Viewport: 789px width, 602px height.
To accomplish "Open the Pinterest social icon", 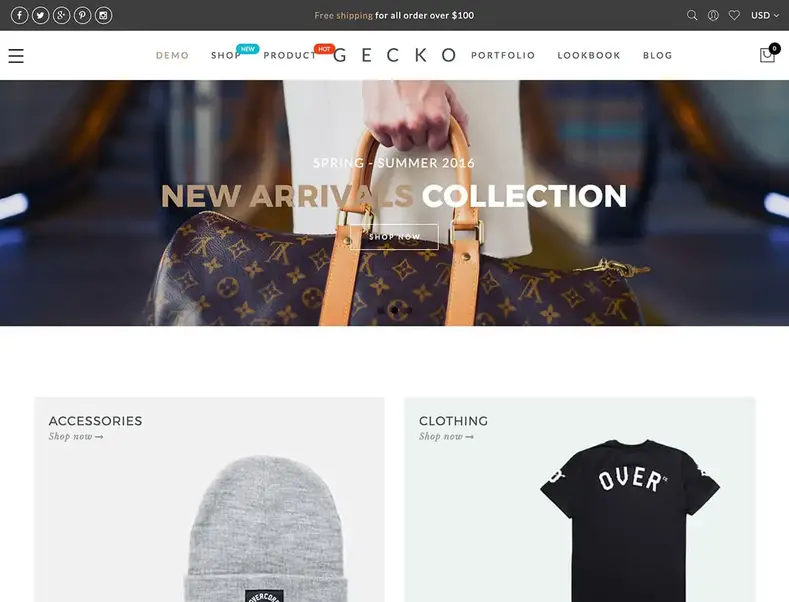I will tap(83, 16).
